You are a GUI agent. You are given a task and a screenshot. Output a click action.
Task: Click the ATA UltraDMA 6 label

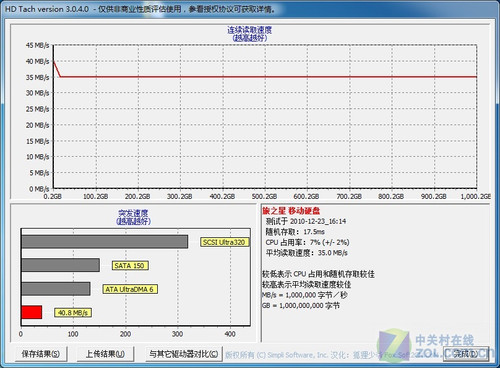pos(130,289)
